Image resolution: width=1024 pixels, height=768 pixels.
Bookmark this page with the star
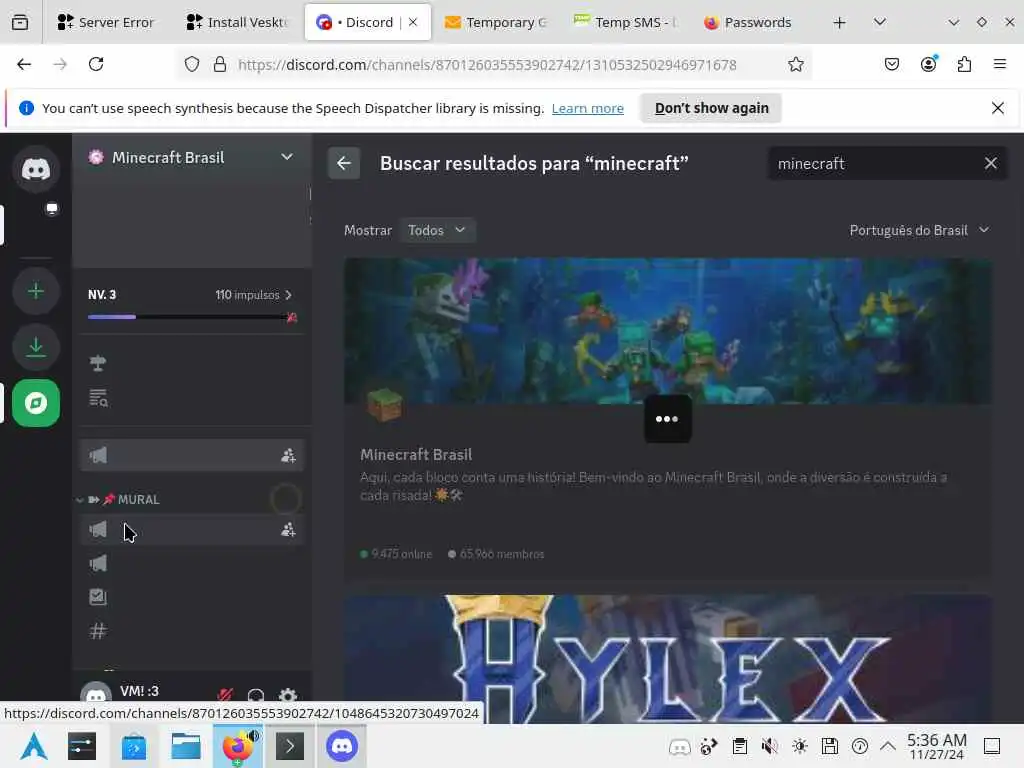tap(795, 64)
